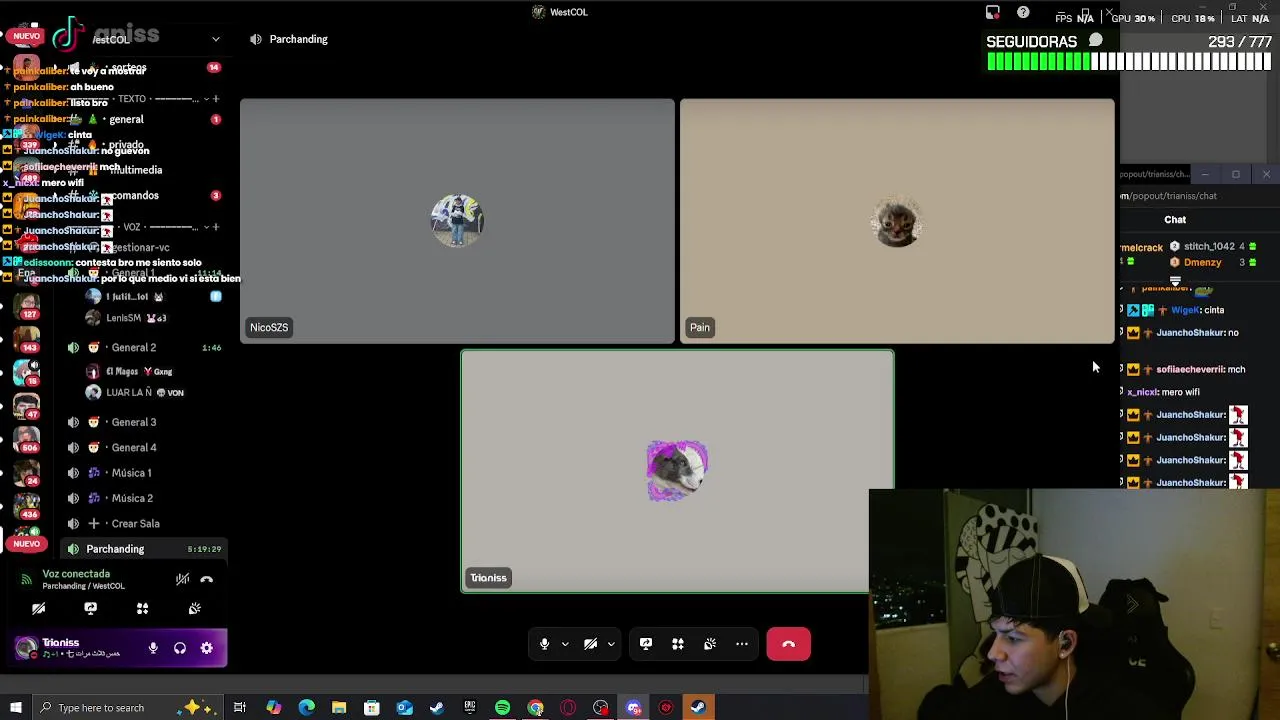Click Dmenzy in popout chat leaderboard

tap(1202, 263)
